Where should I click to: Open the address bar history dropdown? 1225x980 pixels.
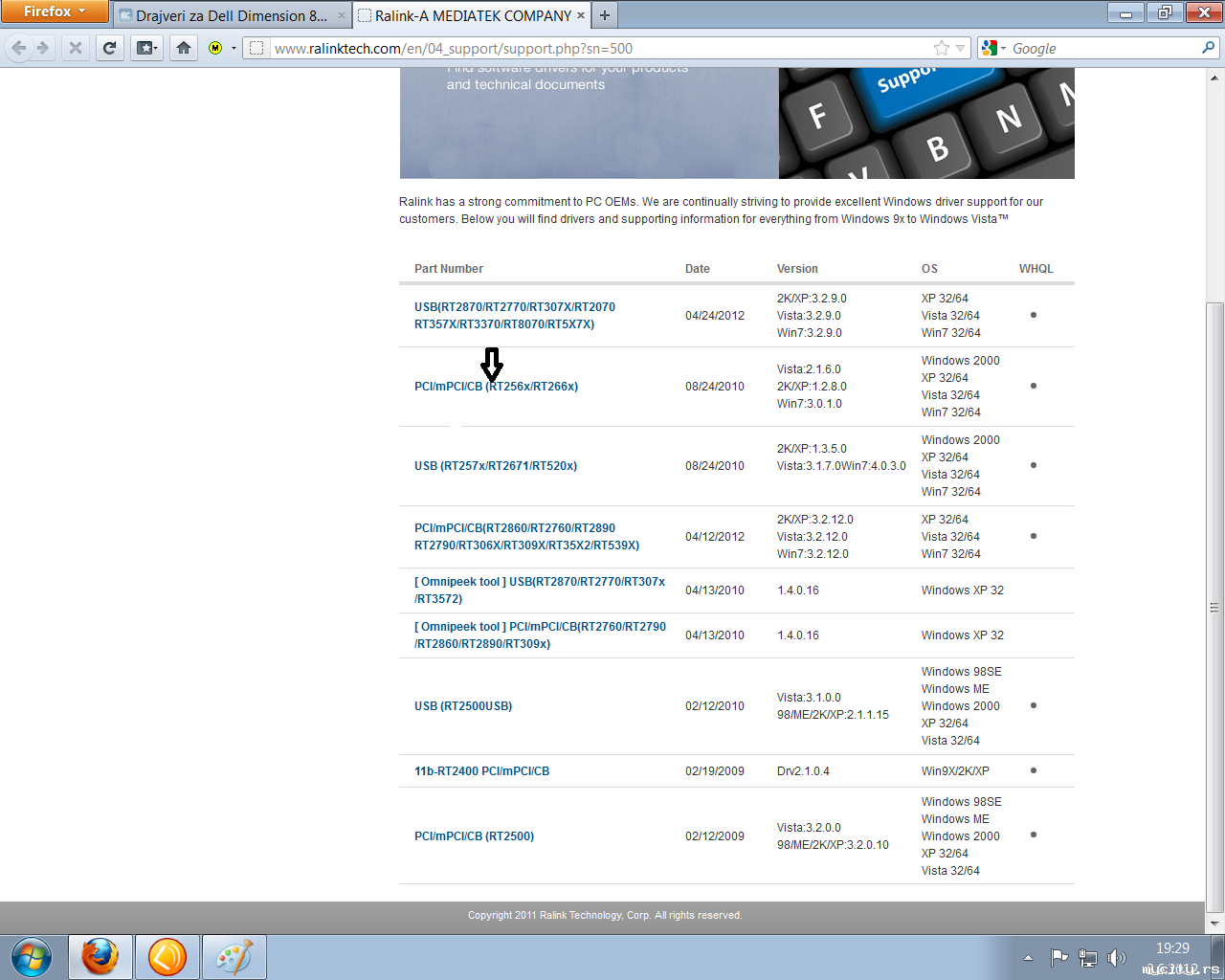coord(961,48)
